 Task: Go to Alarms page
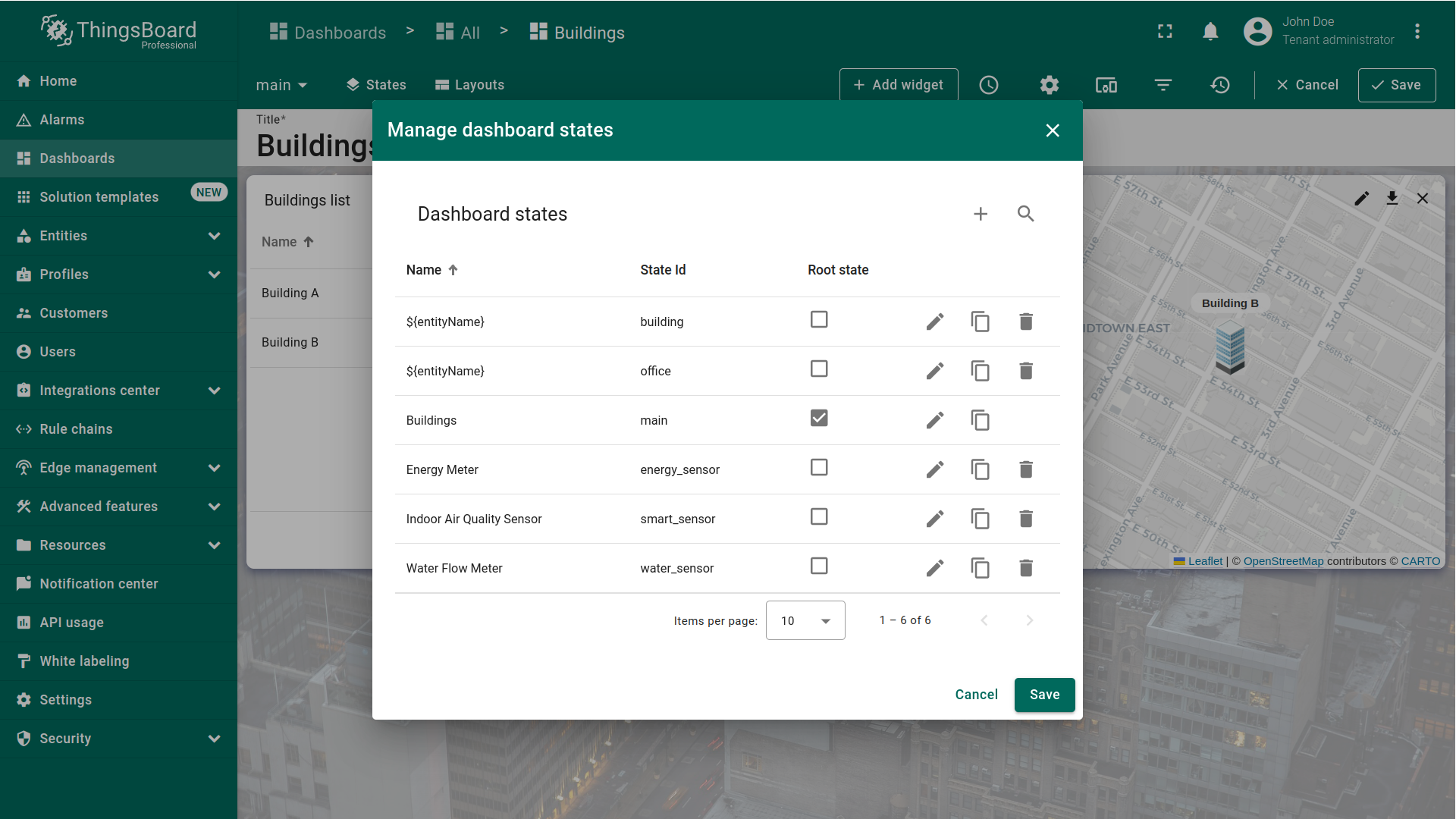[x=62, y=120]
